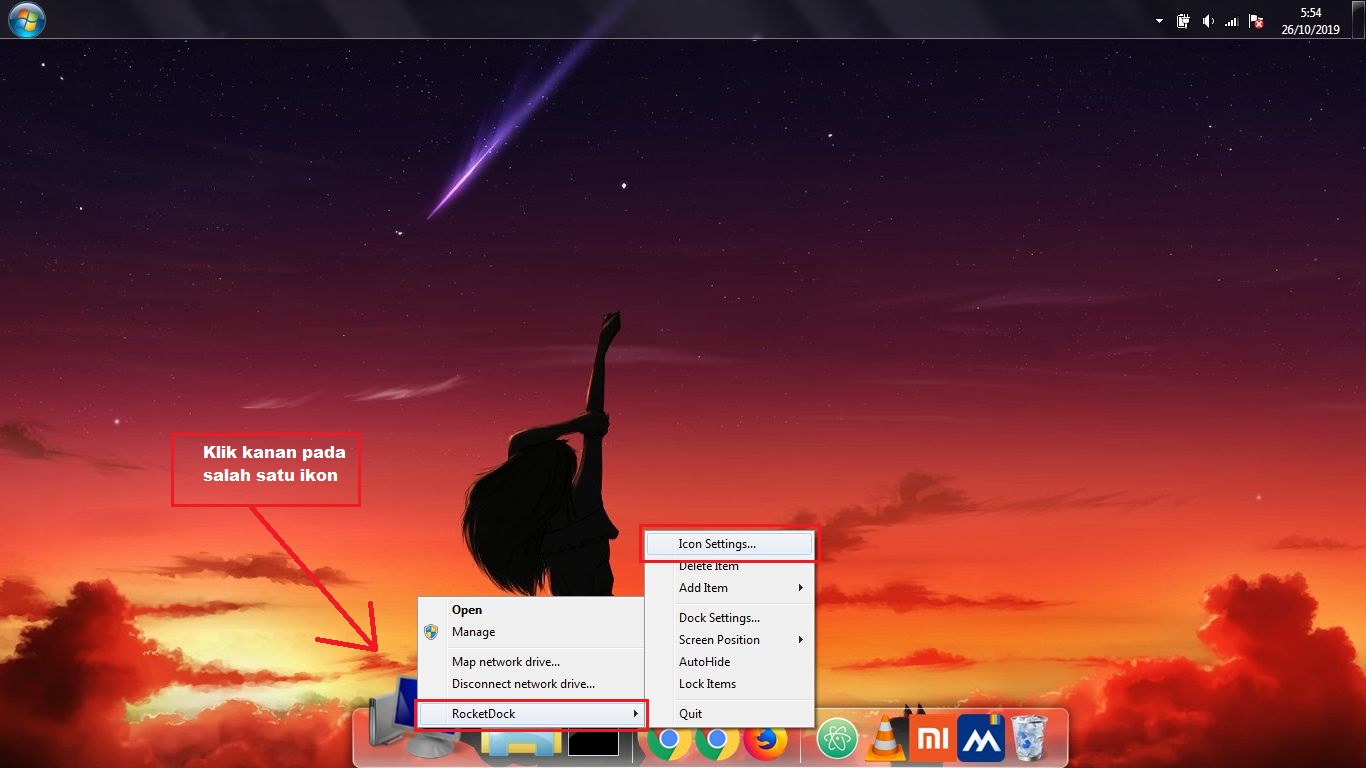Open the Windows Start menu orb
This screenshot has height=768, width=1366.
(26, 19)
